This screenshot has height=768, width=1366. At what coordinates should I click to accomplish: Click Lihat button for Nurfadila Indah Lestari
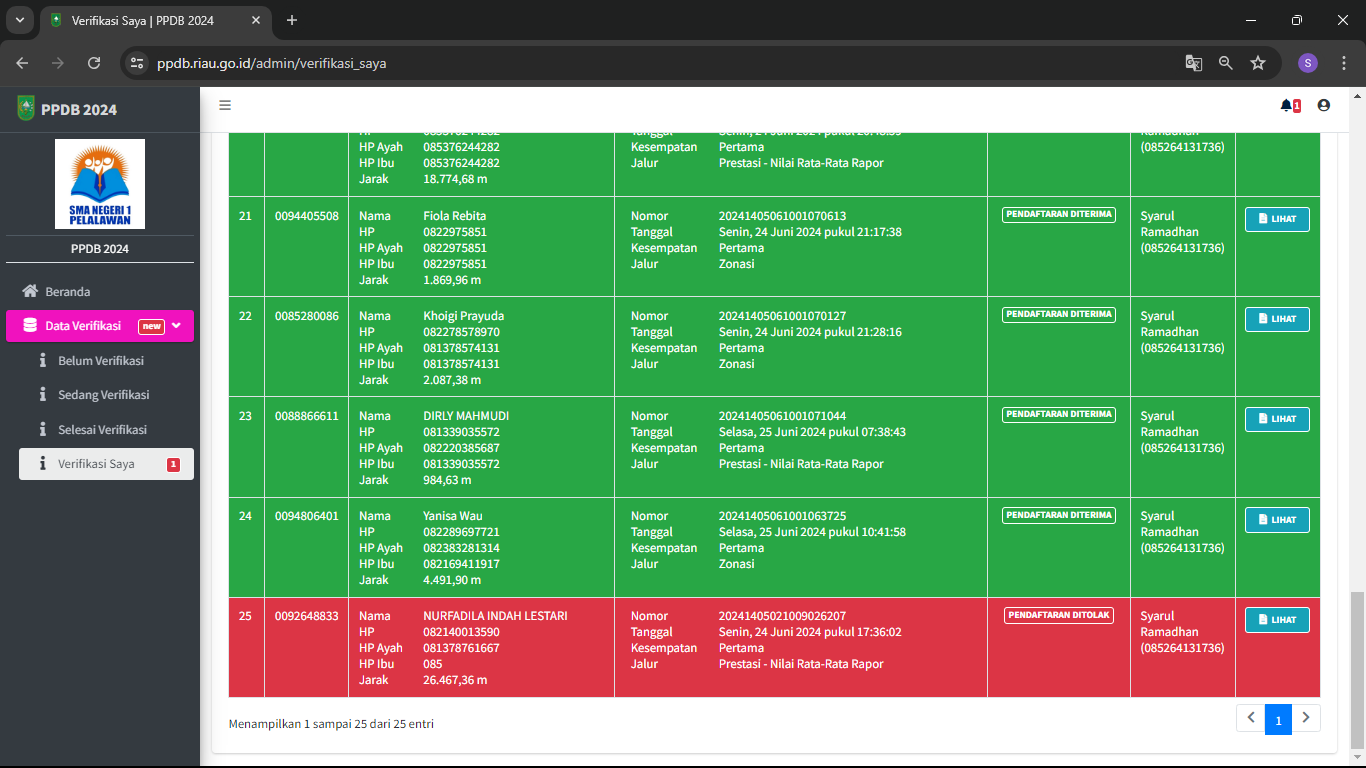(x=1276, y=620)
